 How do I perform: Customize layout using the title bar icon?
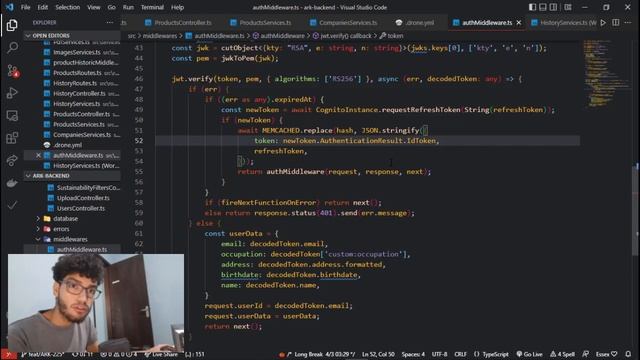[x=568, y=7]
